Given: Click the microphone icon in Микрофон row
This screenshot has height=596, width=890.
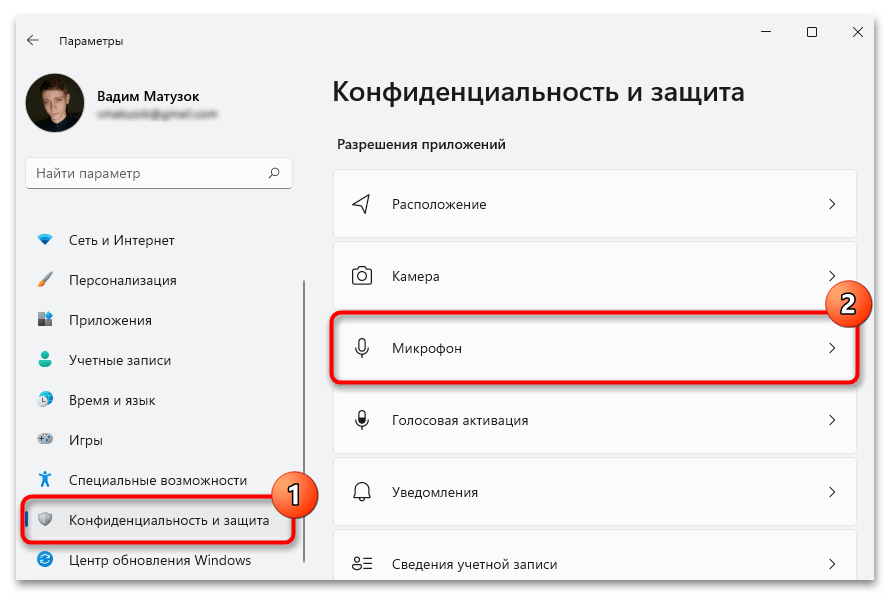Looking at the screenshot, I should pyautogui.click(x=362, y=348).
